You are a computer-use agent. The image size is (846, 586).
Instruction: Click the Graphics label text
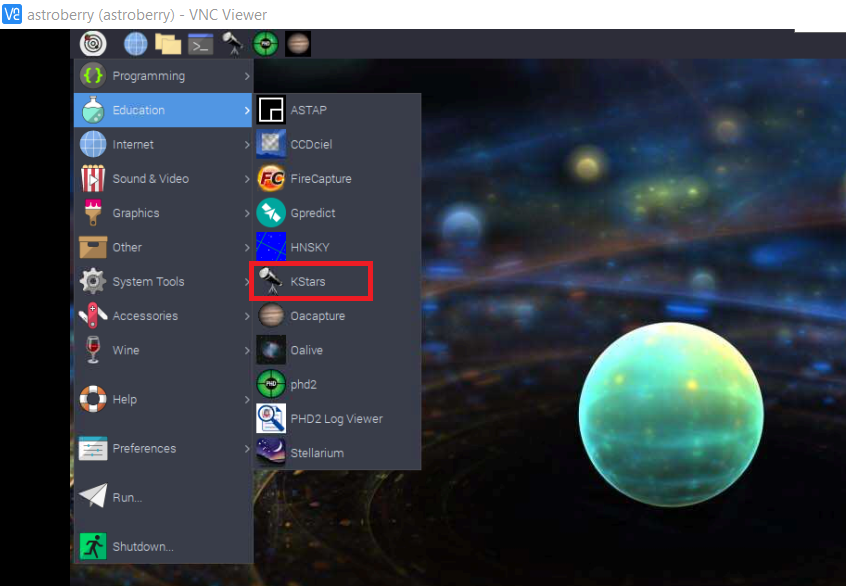coord(136,213)
